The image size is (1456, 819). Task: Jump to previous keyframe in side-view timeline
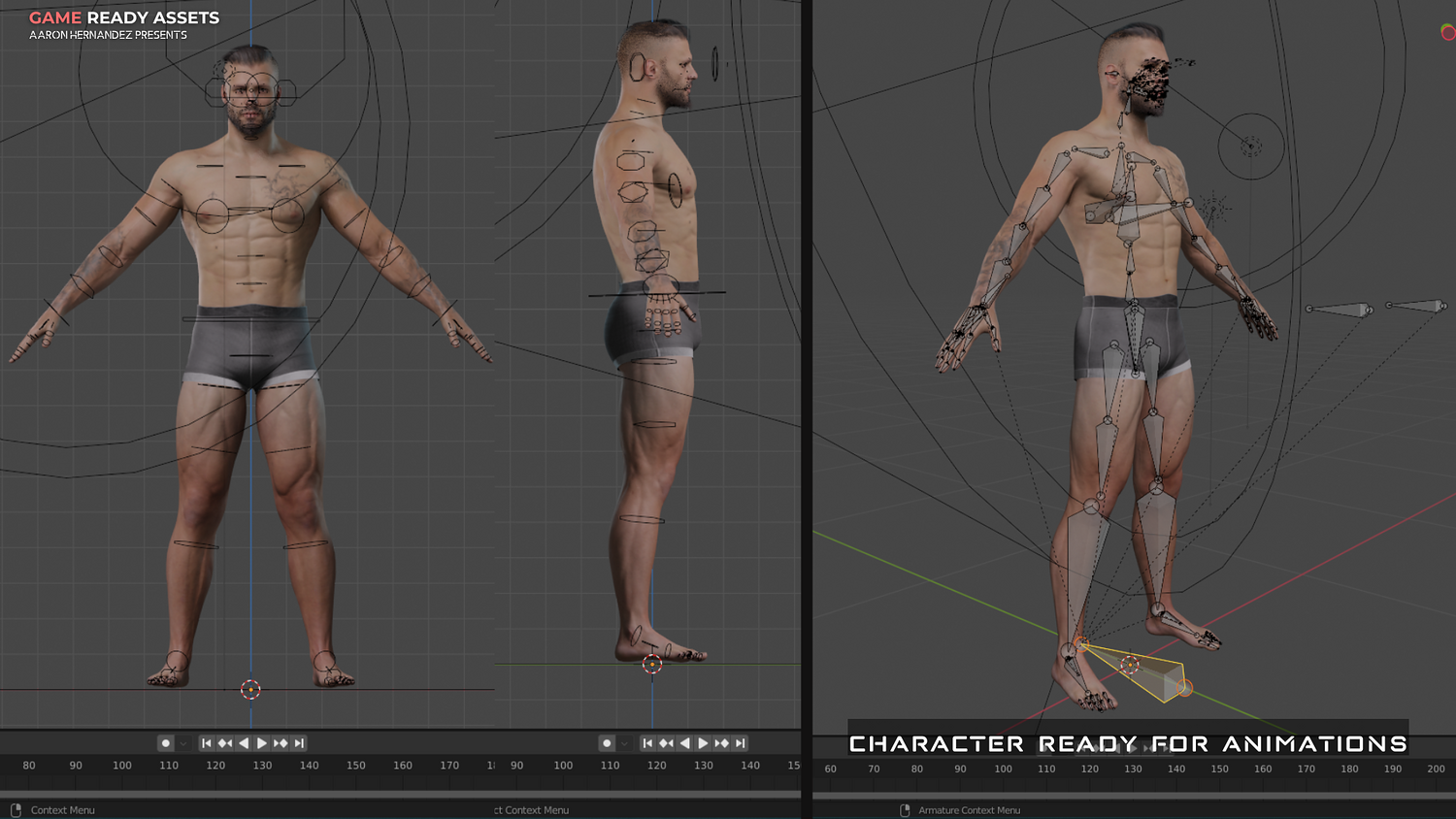tap(666, 743)
